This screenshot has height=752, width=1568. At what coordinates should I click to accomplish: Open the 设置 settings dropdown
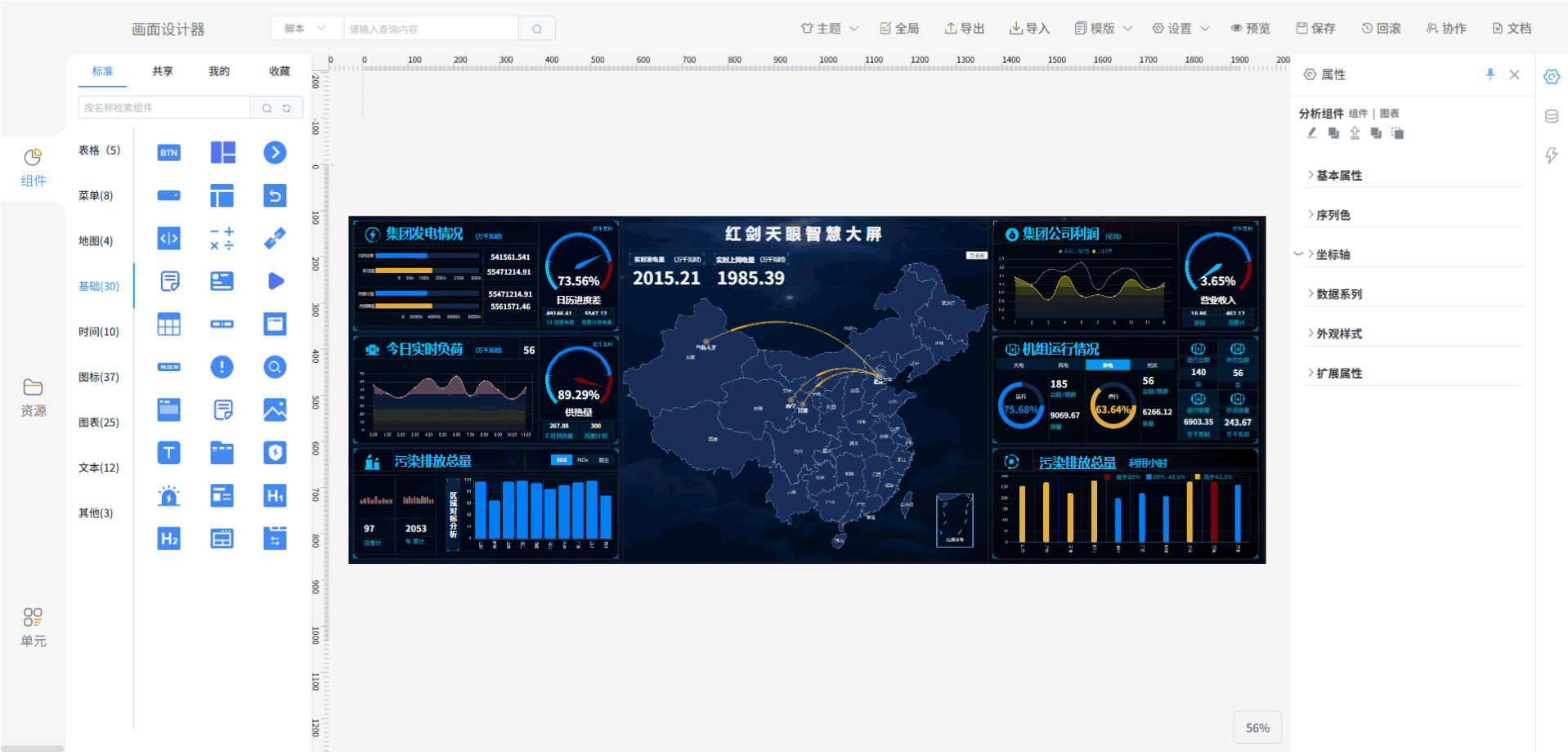tap(1180, 29)
